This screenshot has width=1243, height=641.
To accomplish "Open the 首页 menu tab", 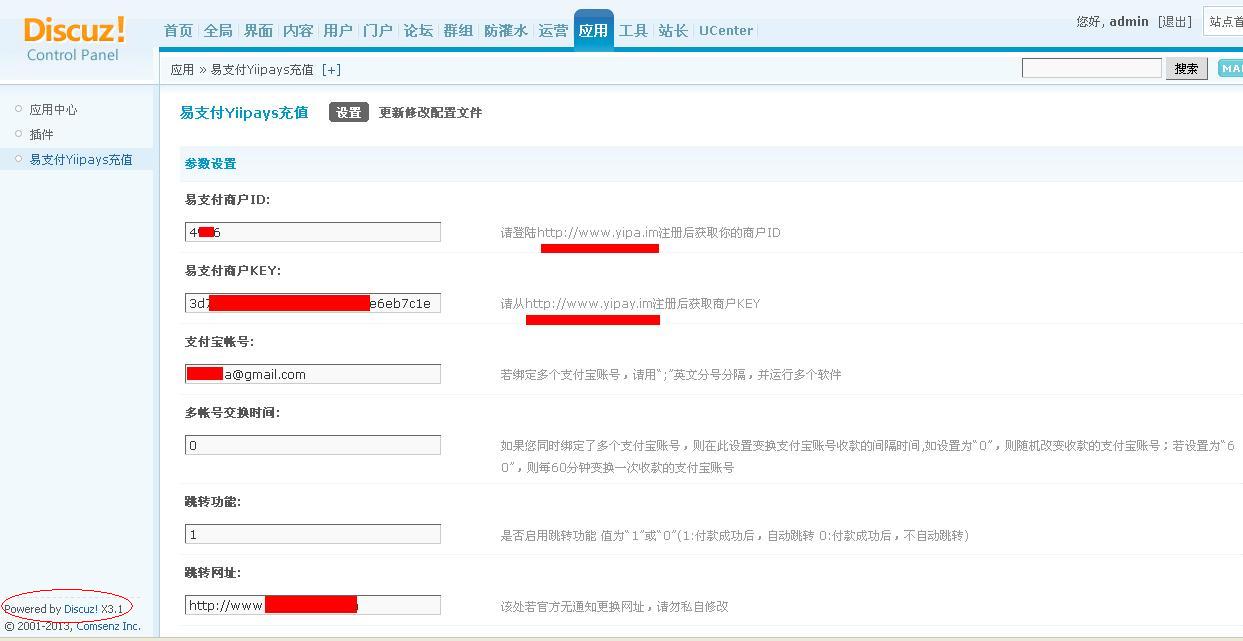I will 178,30.
